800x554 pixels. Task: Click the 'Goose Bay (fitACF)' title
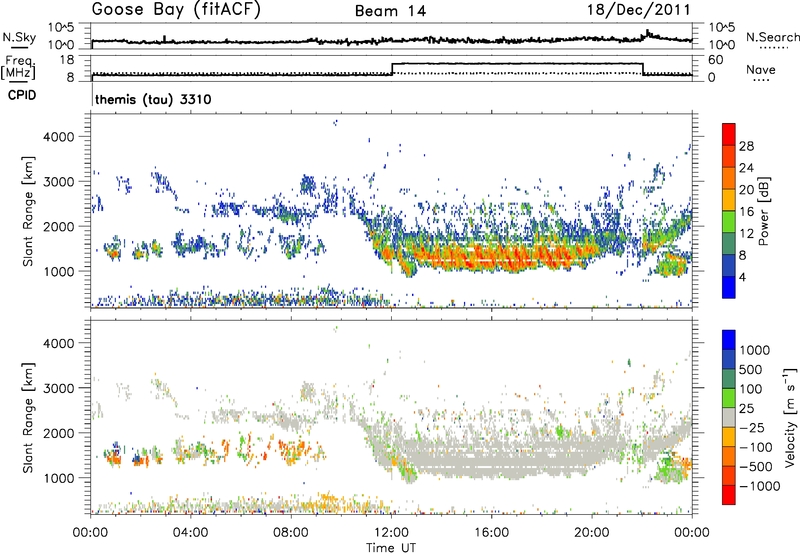[x=176, y=9]
